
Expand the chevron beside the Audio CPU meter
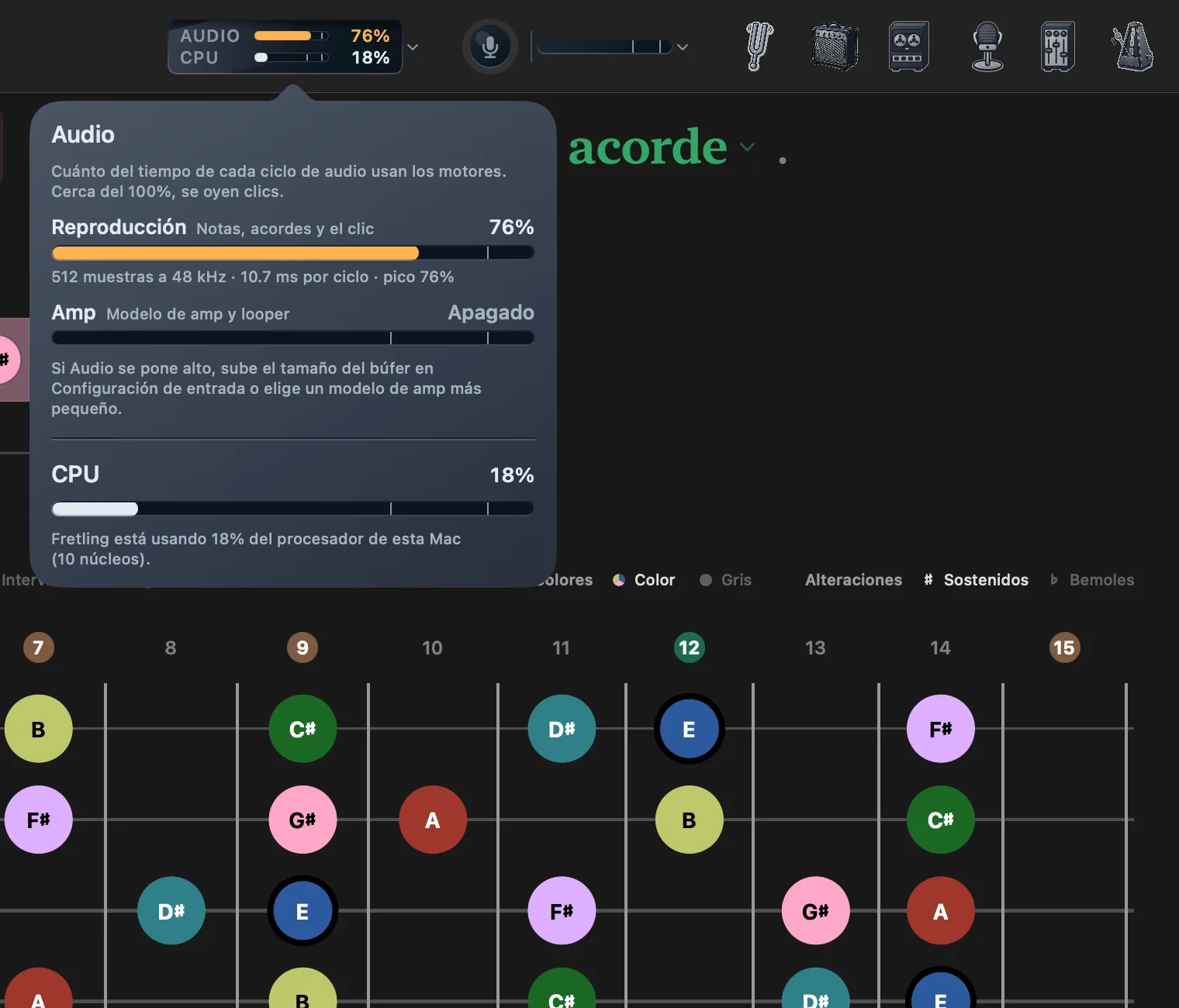(x=413, y=47)
